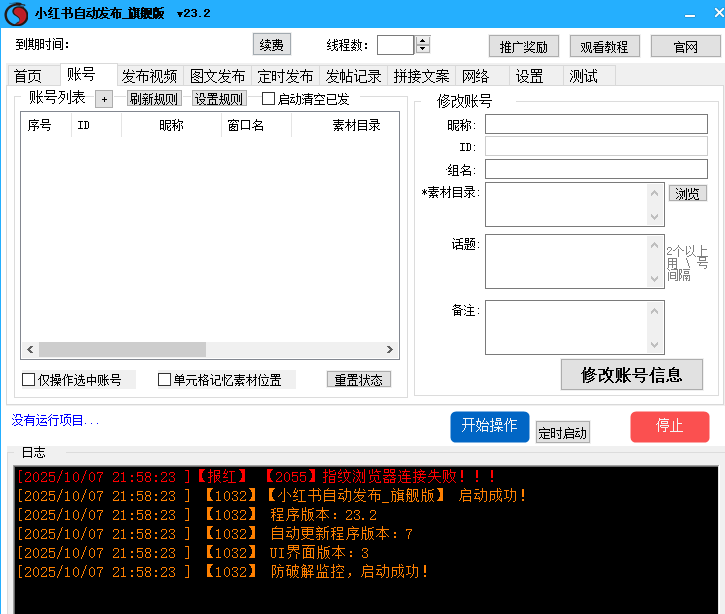Viewport: 725px width, 614px height.
Task: Click the 观看教程 tutorial button
Action: pyautogui.click(x=605, y=47)
